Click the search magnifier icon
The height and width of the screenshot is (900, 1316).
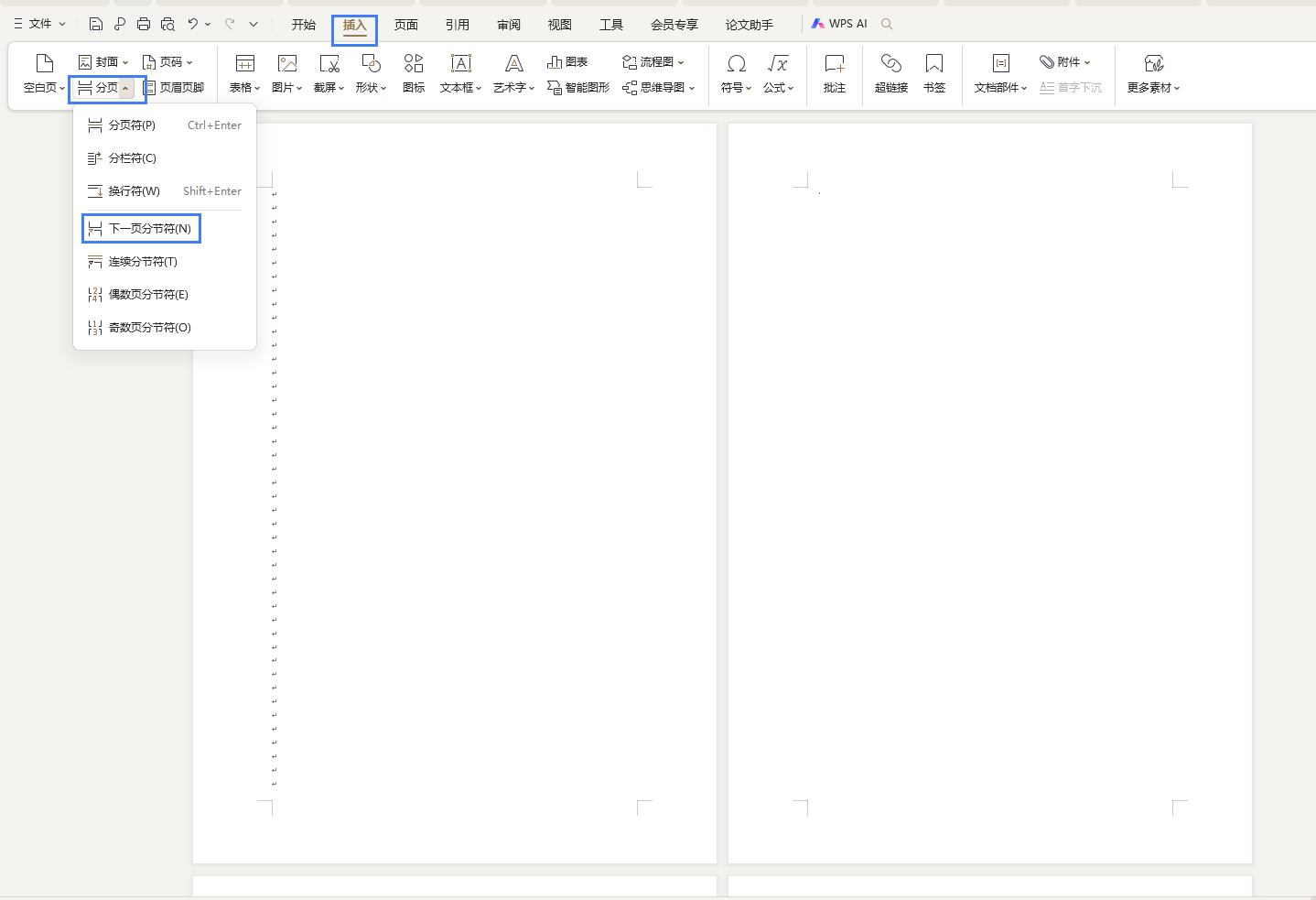pyautogui.click(x=887, y=24)
